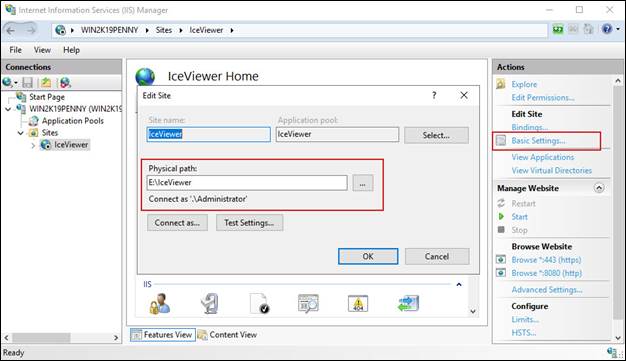Click the Limits... link
626x361 pixels.
[525, 319]
